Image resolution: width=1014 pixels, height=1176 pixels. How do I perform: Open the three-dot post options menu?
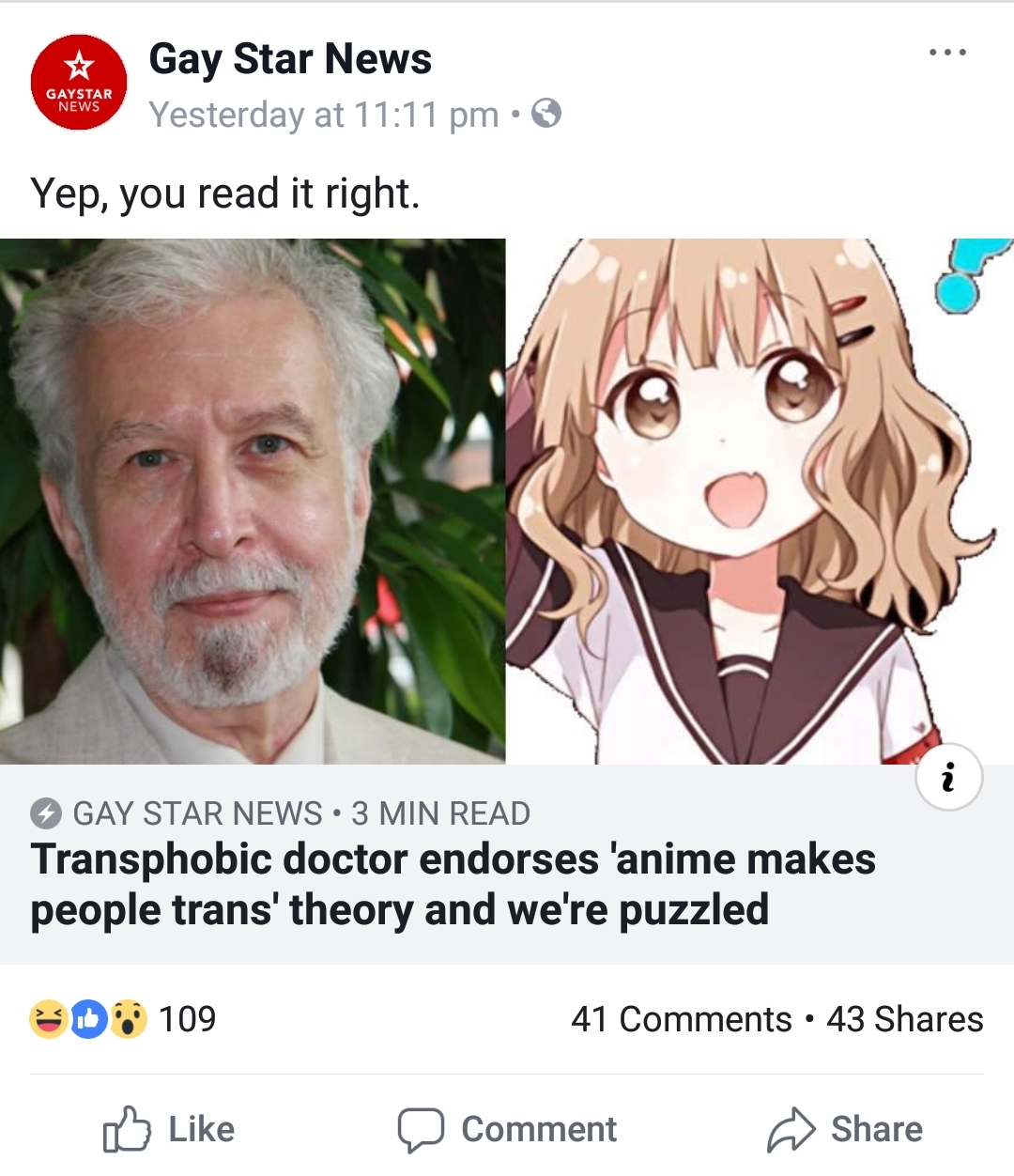947,53
